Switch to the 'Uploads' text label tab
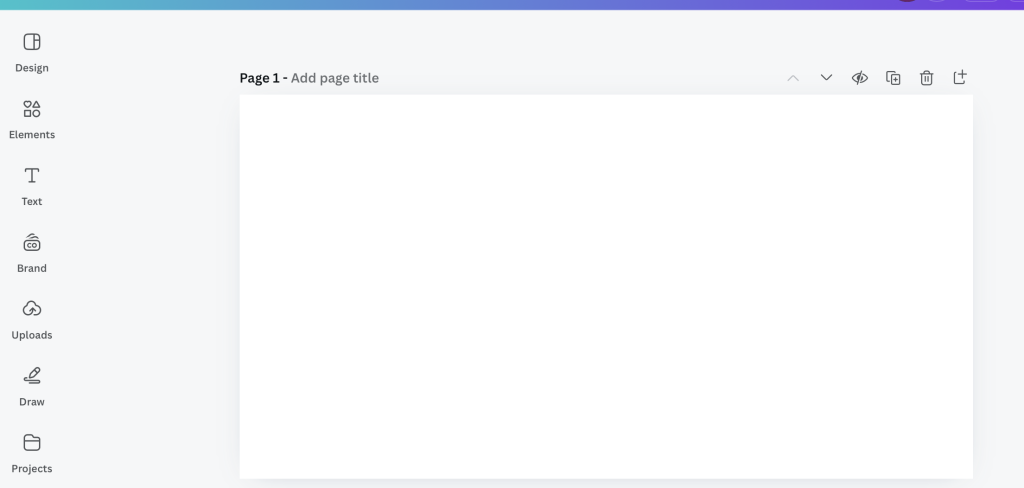The width and height of the screenshot is (1024, 488). [32, 335]
